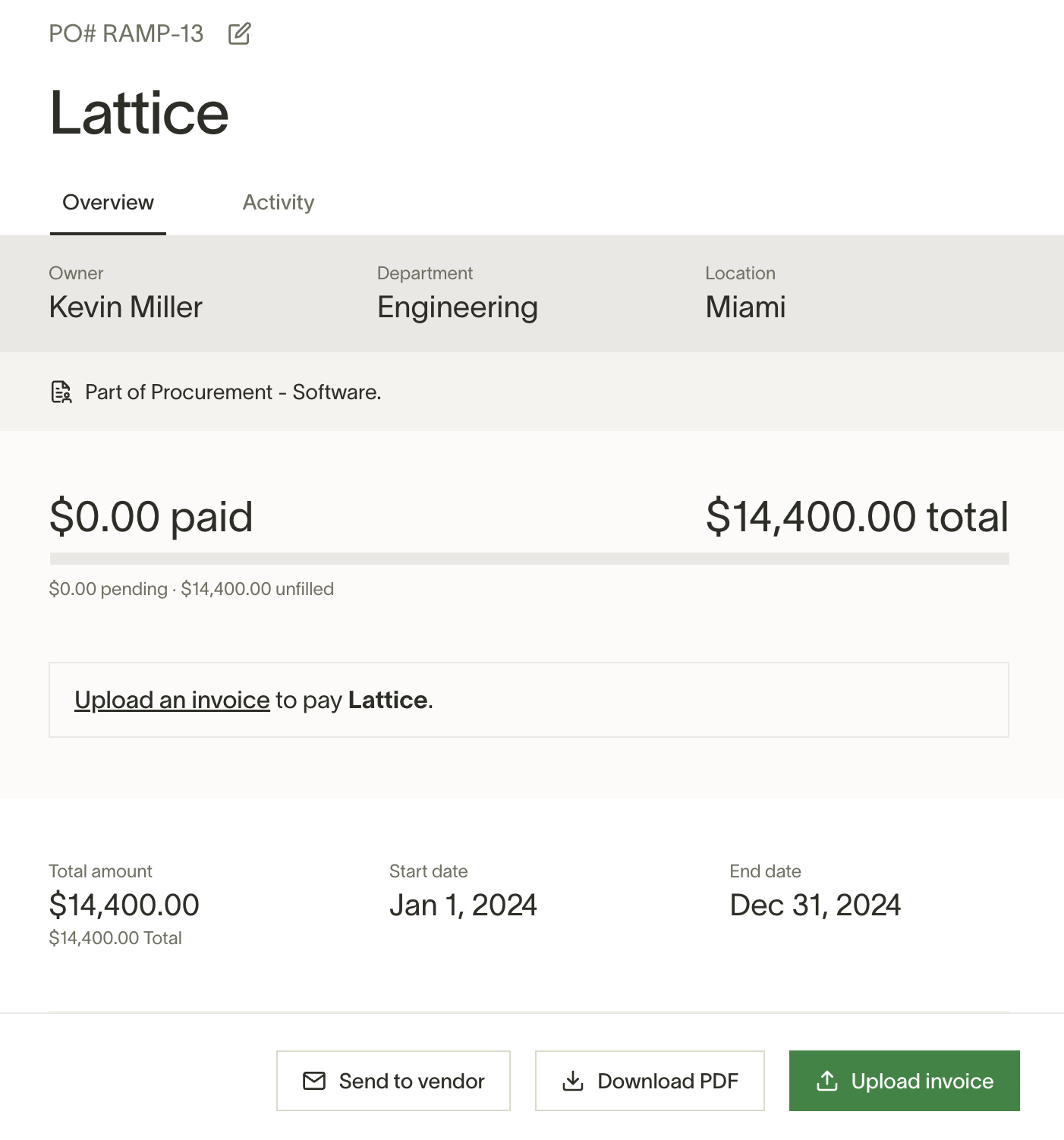Click the Total amount label
Image resolution: width=1064 pixels, height=1140 pixels.
point(100,871)
